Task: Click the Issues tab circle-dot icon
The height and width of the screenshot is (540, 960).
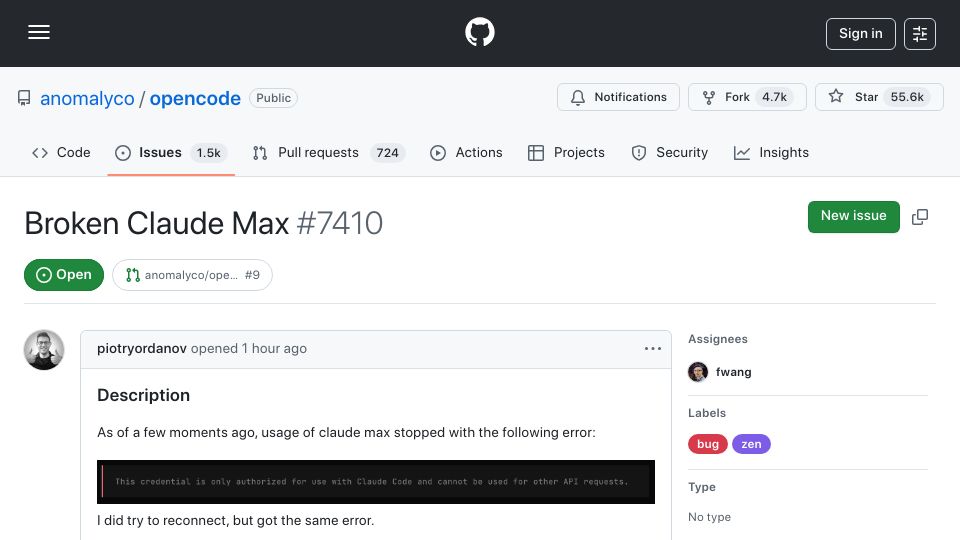Action: (122, 153)
